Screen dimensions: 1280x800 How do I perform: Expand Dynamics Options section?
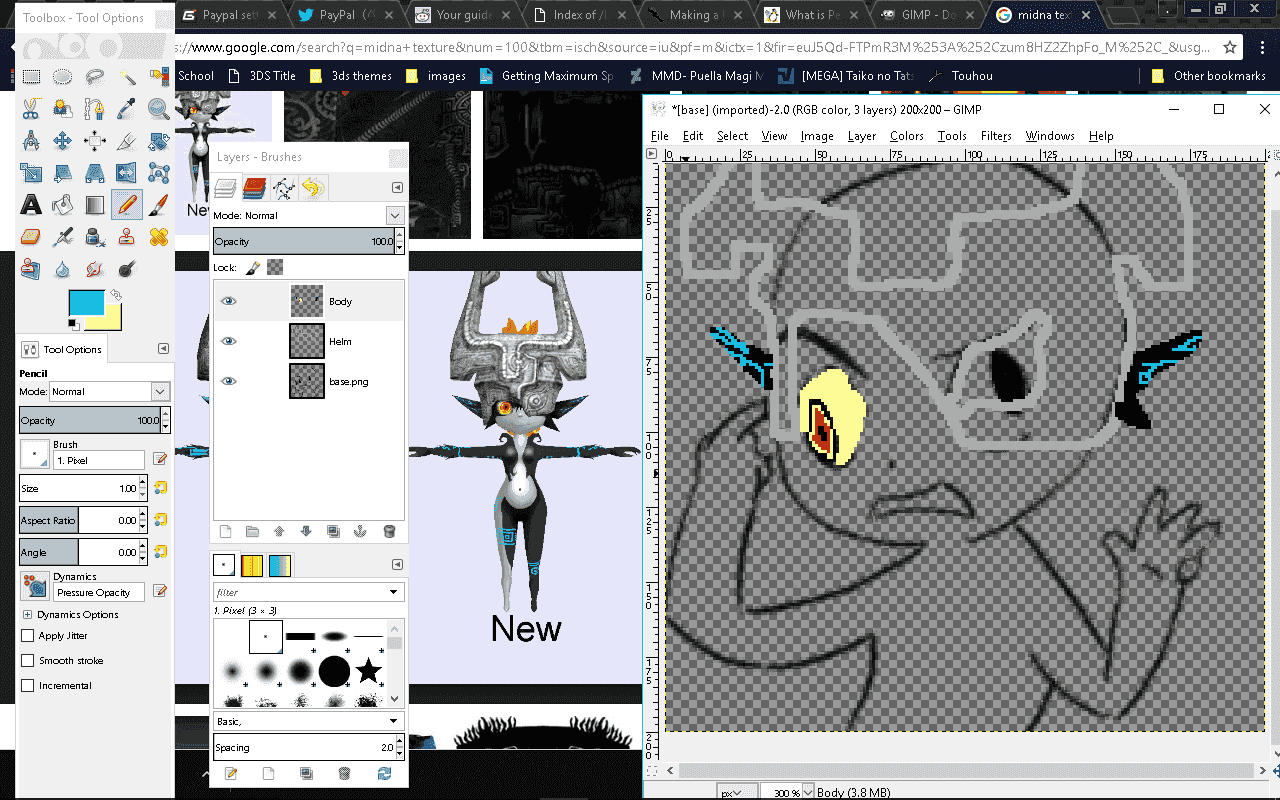pos(27,615)
